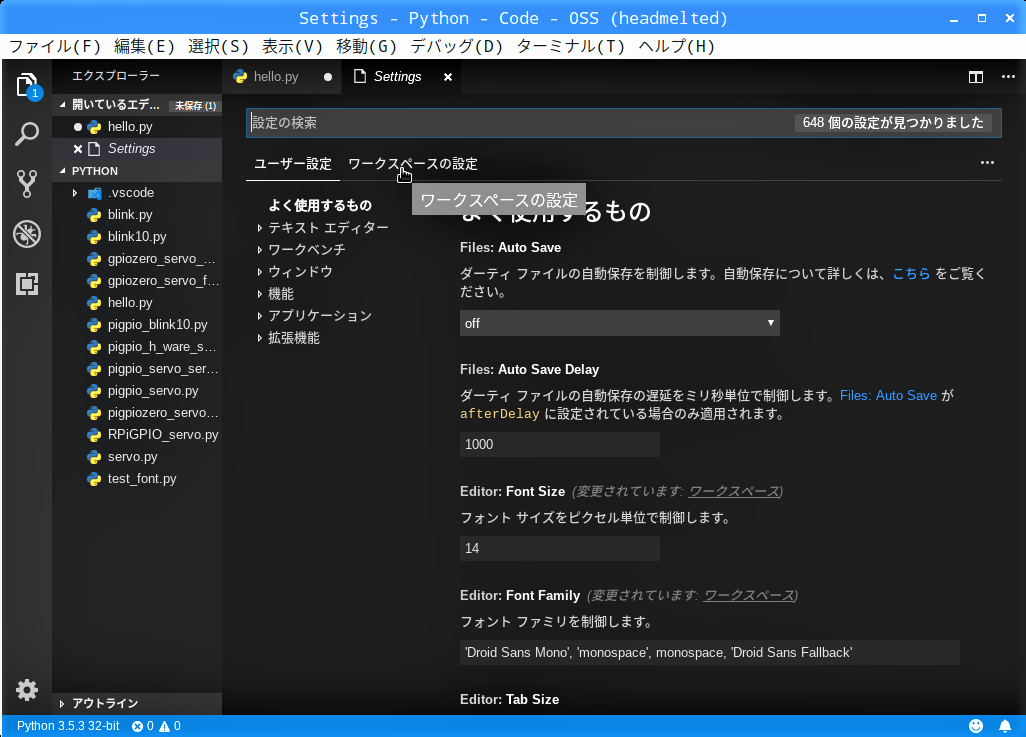Viewport: 1026px width, 737px height.
Task: Open the Debug view icon
Action: [x=27, y=234]
